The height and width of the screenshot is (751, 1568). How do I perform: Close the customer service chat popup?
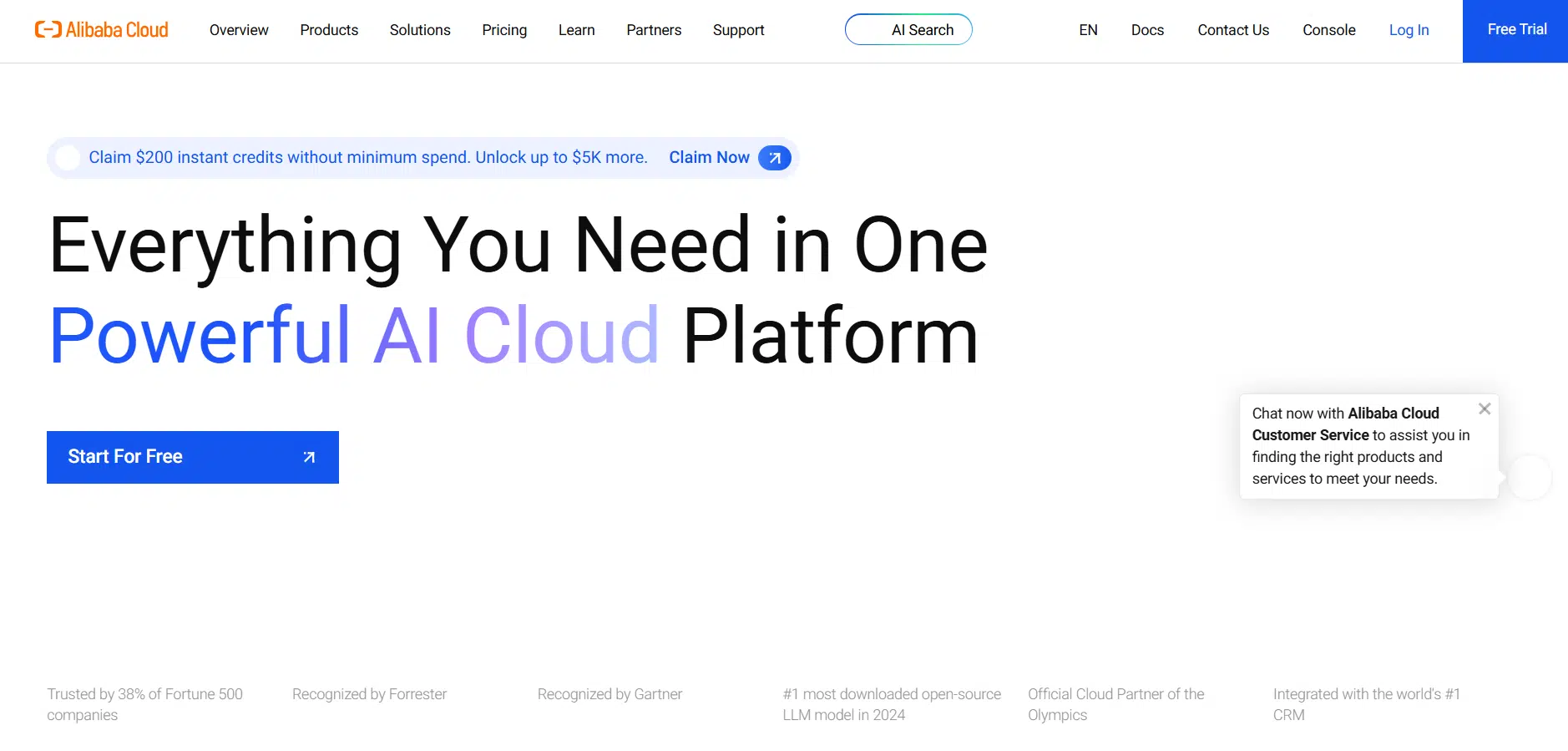pos(1484,408)
